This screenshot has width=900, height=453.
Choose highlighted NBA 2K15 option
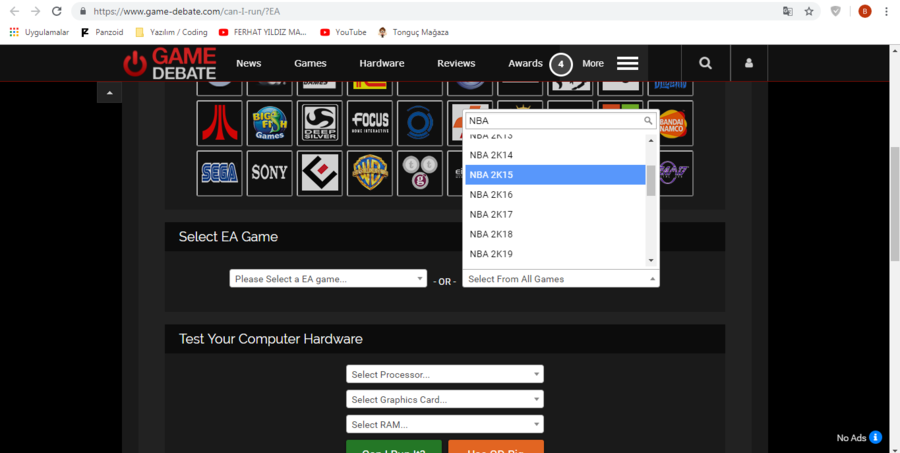tap(555, 175)
